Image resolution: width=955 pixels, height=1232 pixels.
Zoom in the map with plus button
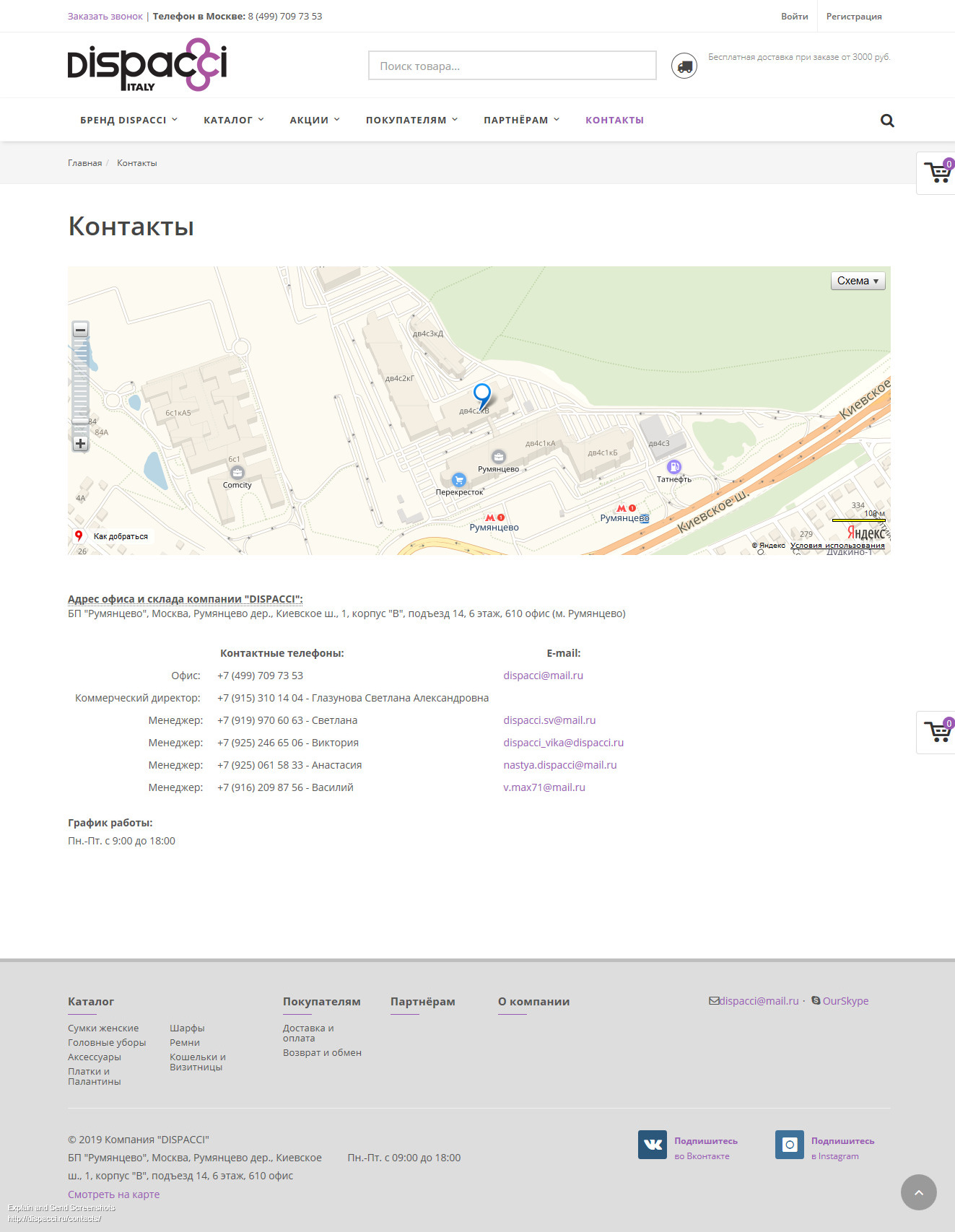pos(81,444)
